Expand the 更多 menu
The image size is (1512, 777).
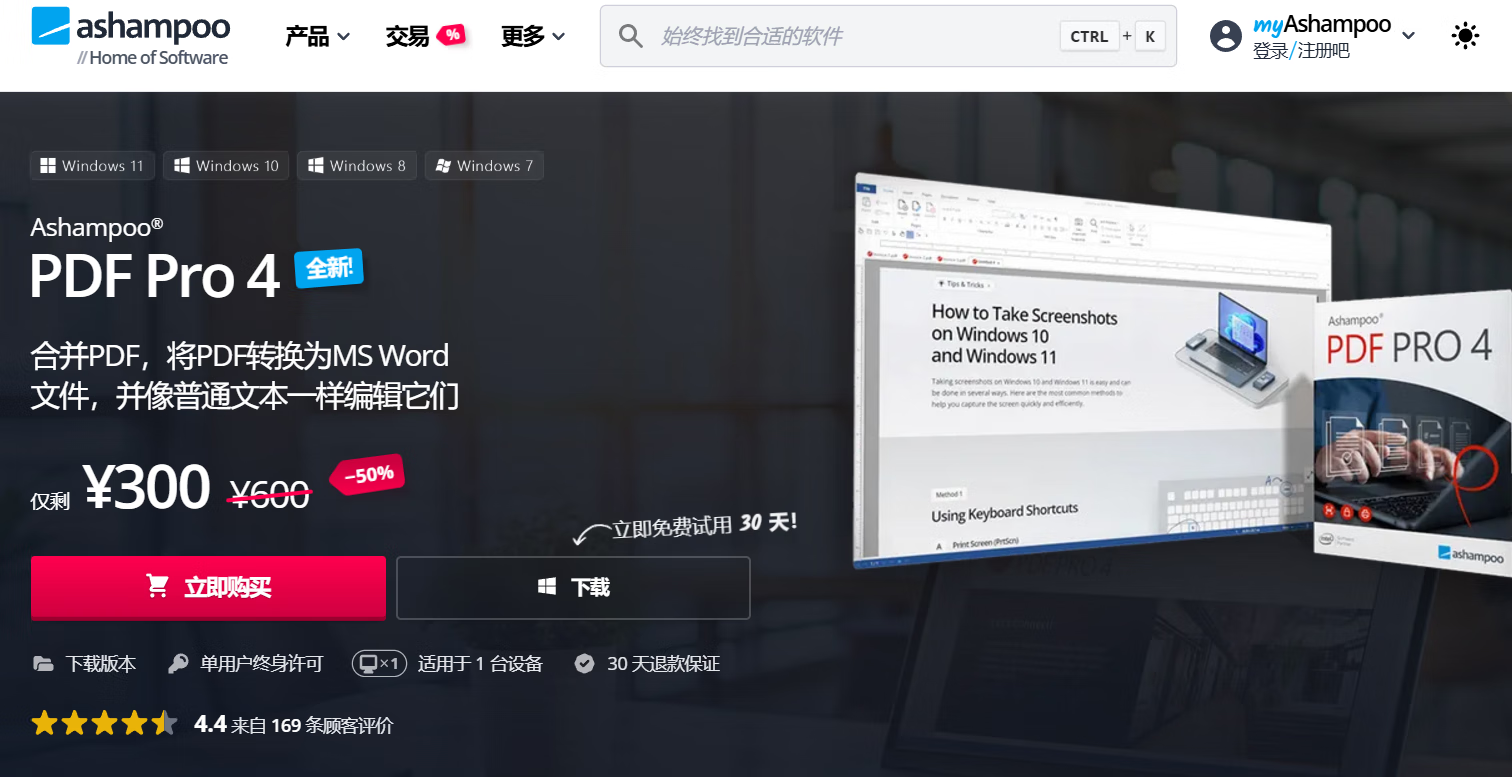pos(532,37)
